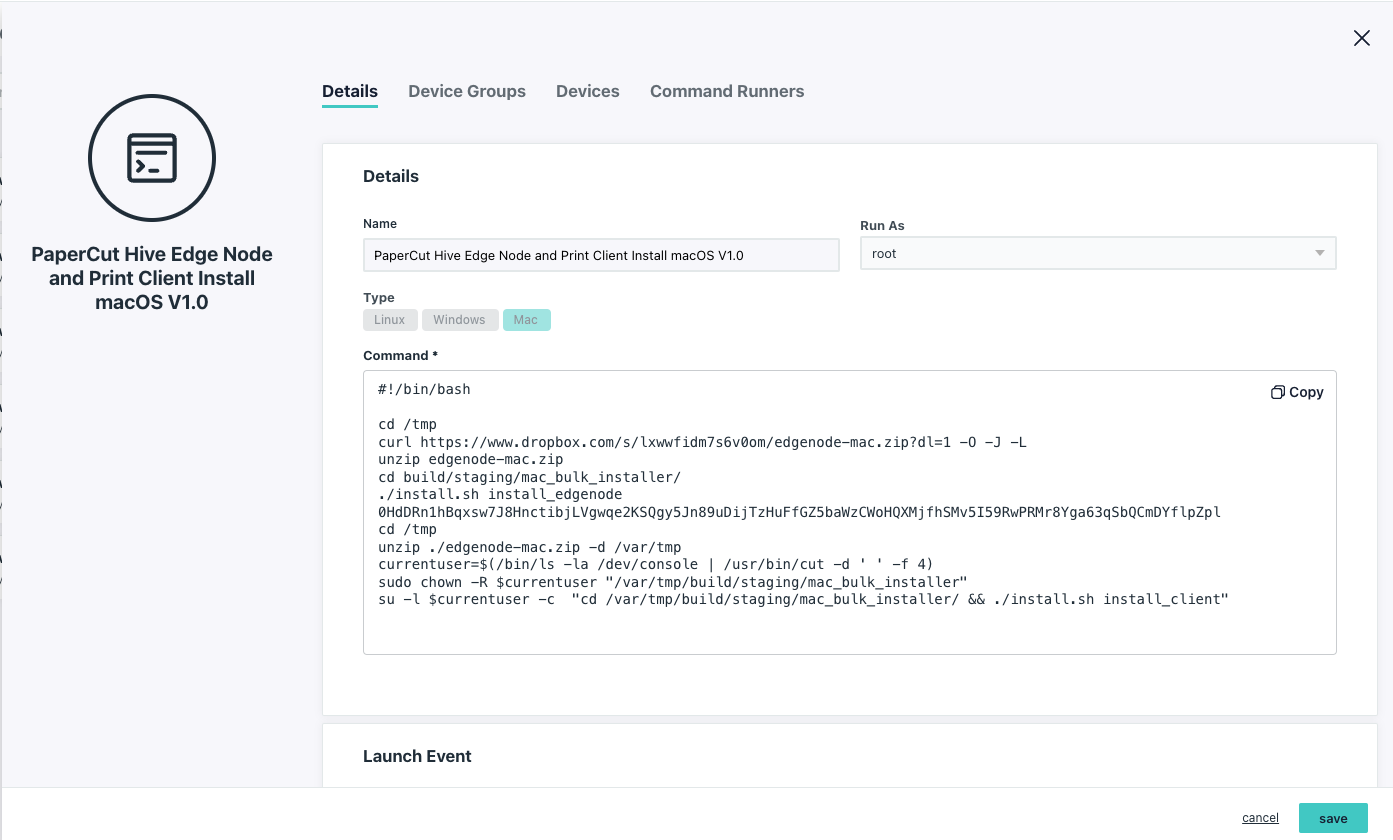
Task: Switch to the Details tab
Action: (350, 91)
